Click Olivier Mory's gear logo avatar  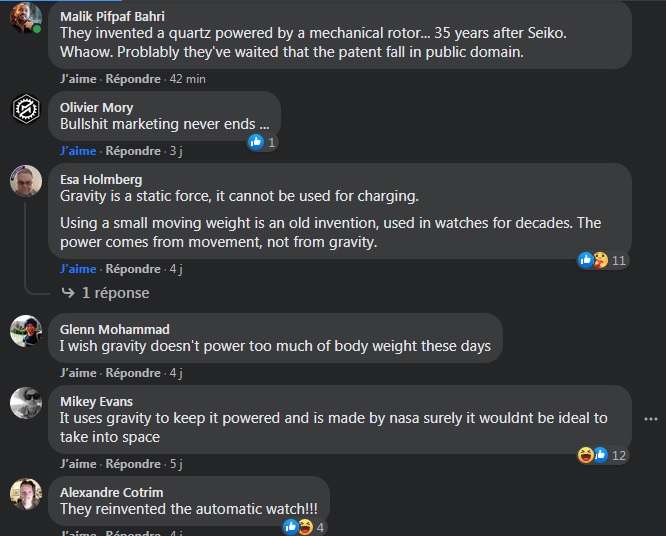[x=26, y=109]
